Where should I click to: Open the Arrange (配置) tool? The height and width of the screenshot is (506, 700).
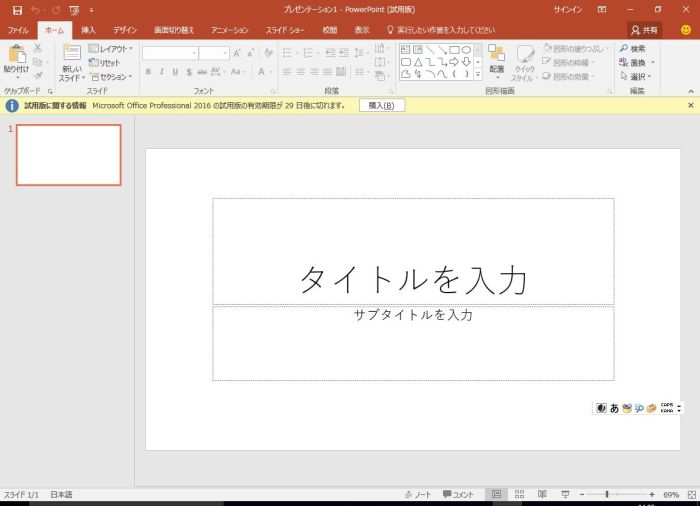(497, 58)
